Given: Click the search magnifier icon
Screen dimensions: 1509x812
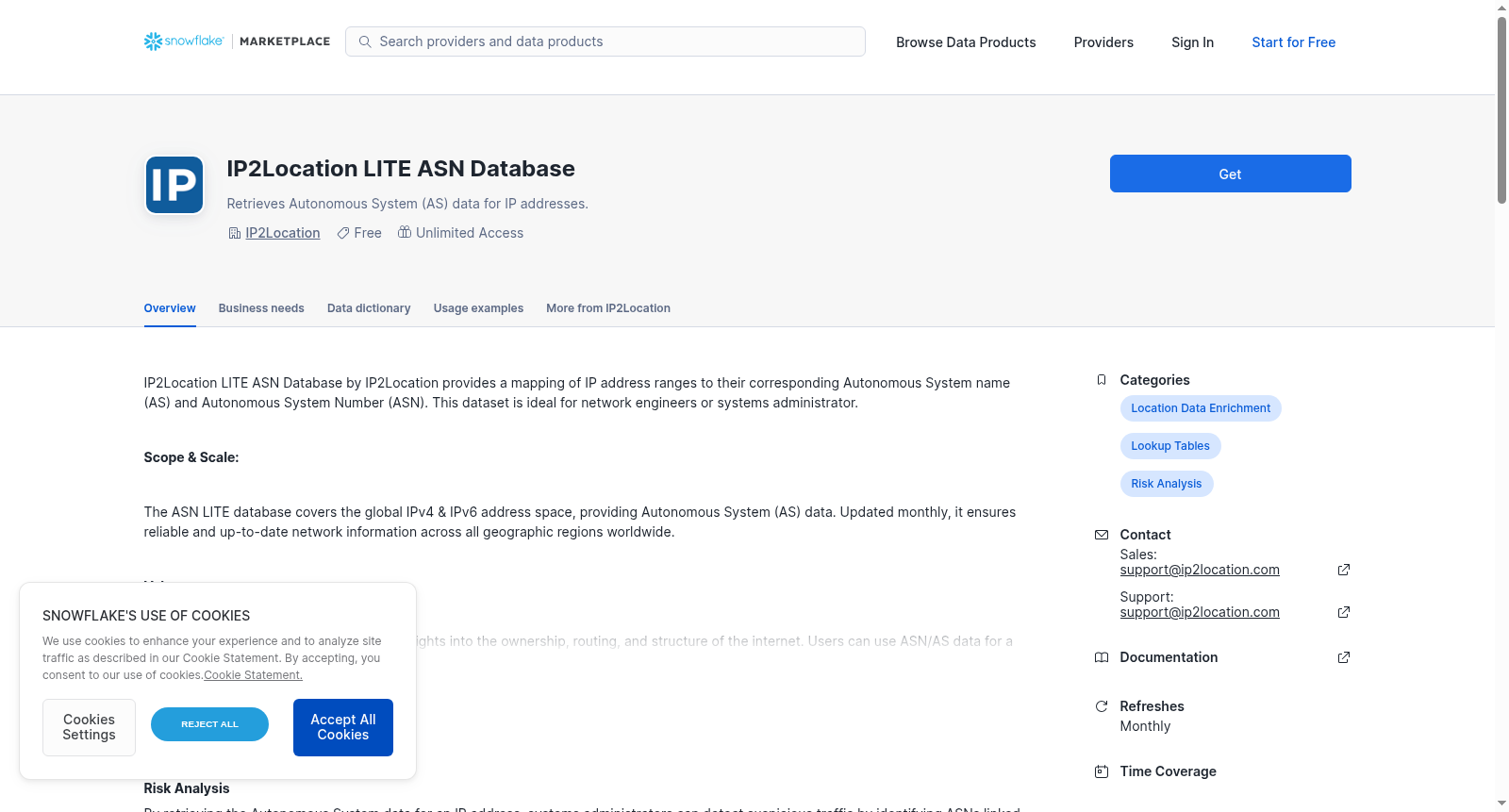Looking at the screenshot, I should point(365,41).
